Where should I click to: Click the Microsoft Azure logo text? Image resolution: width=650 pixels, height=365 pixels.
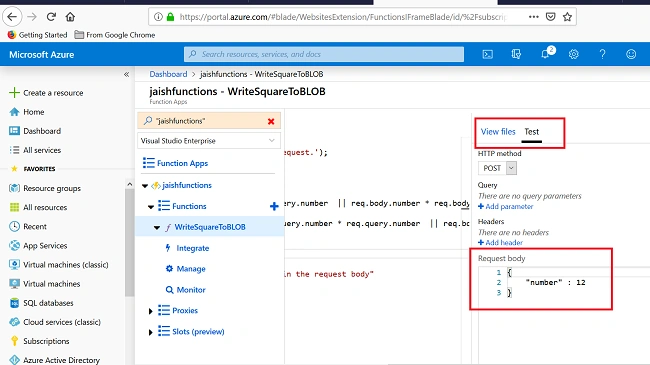point(41,54)
